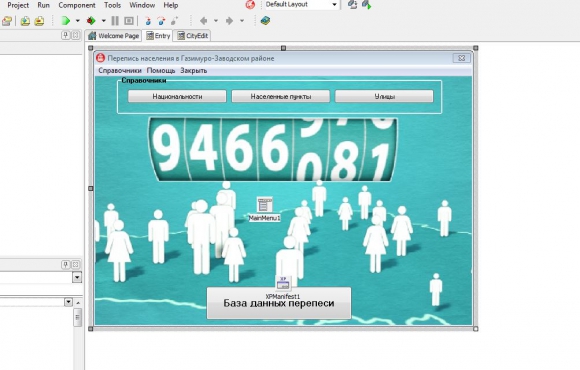This screenshot has width=580, height=370.
Task: Click the Trace Into debug icon
Action: pos(148,21)
